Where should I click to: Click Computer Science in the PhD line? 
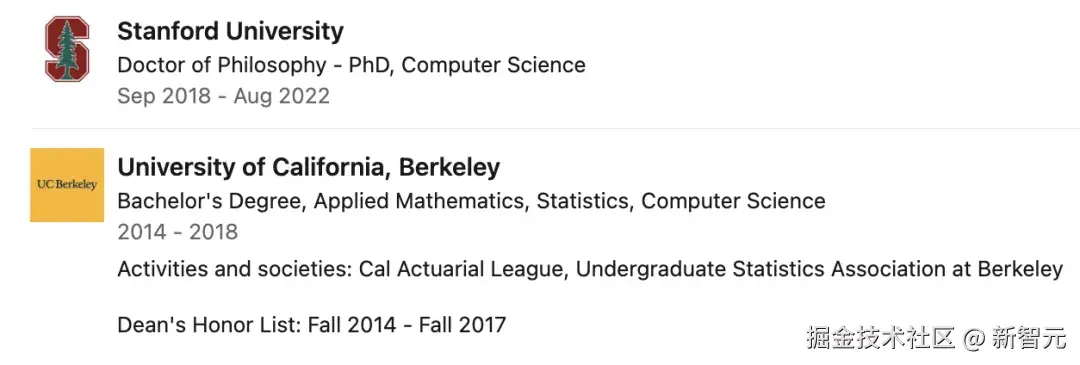click(x=493, y=65)
